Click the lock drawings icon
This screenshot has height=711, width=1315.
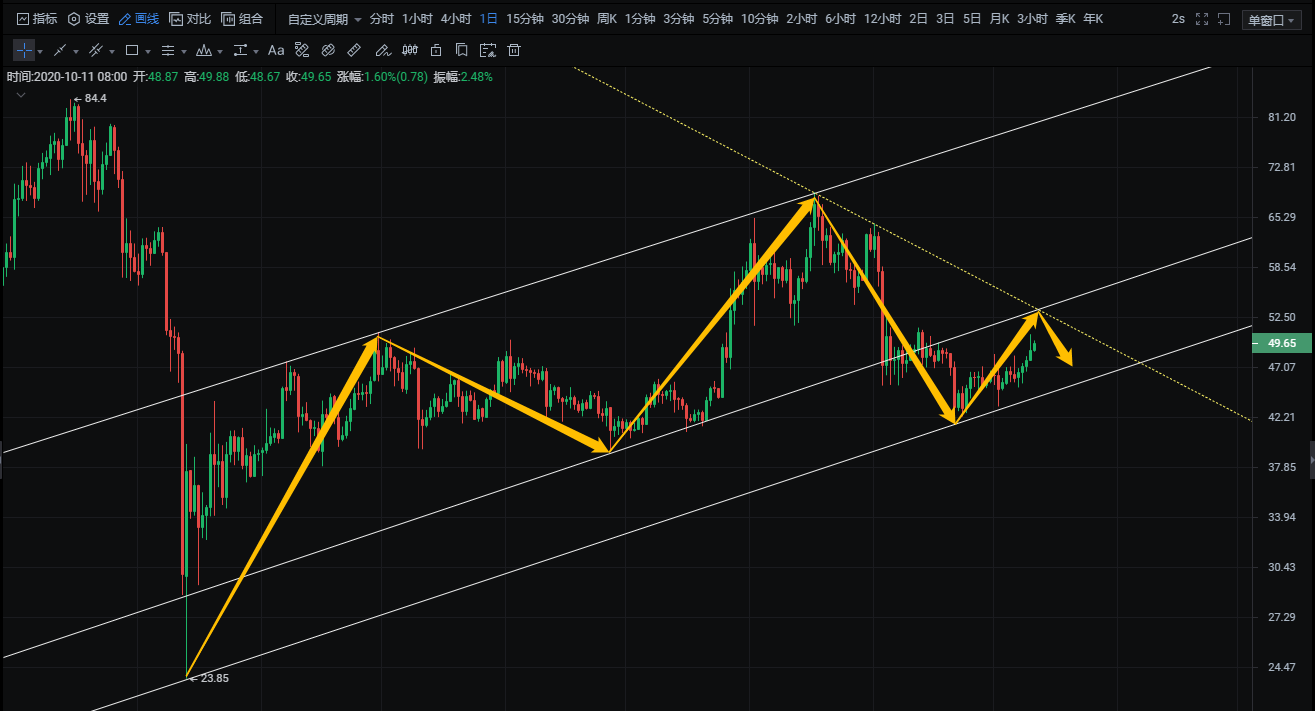point(435,50)
